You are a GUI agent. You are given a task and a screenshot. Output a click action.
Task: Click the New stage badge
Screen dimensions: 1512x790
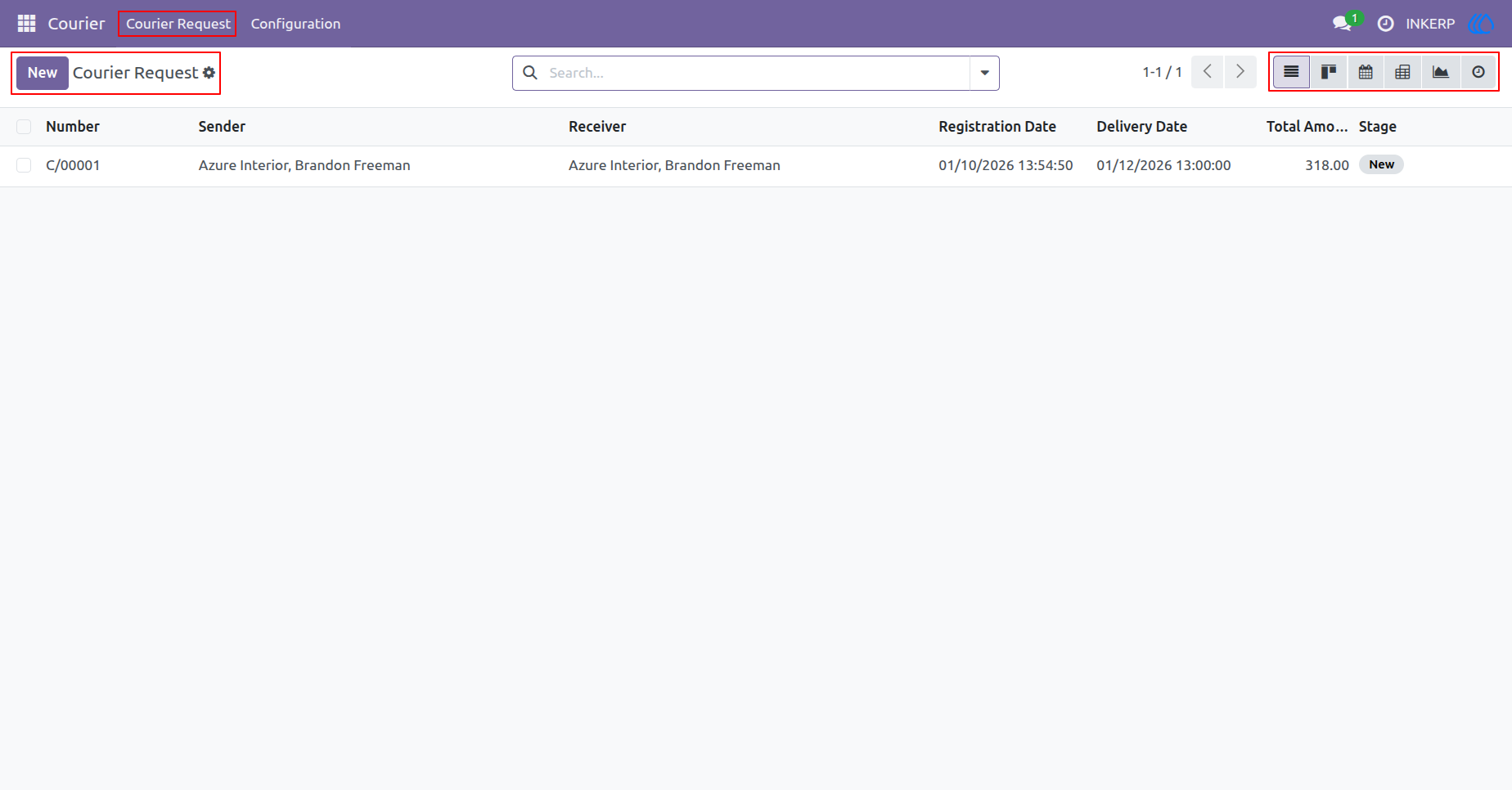click(1381, 164)
